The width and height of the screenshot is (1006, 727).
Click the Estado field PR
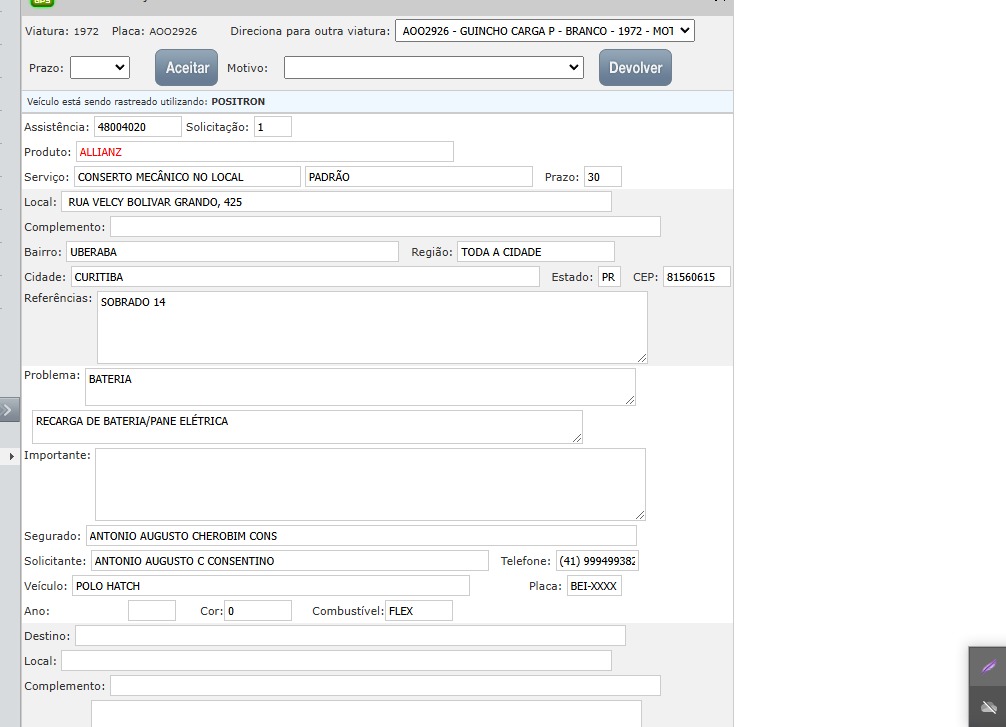(x=610, y=277)
